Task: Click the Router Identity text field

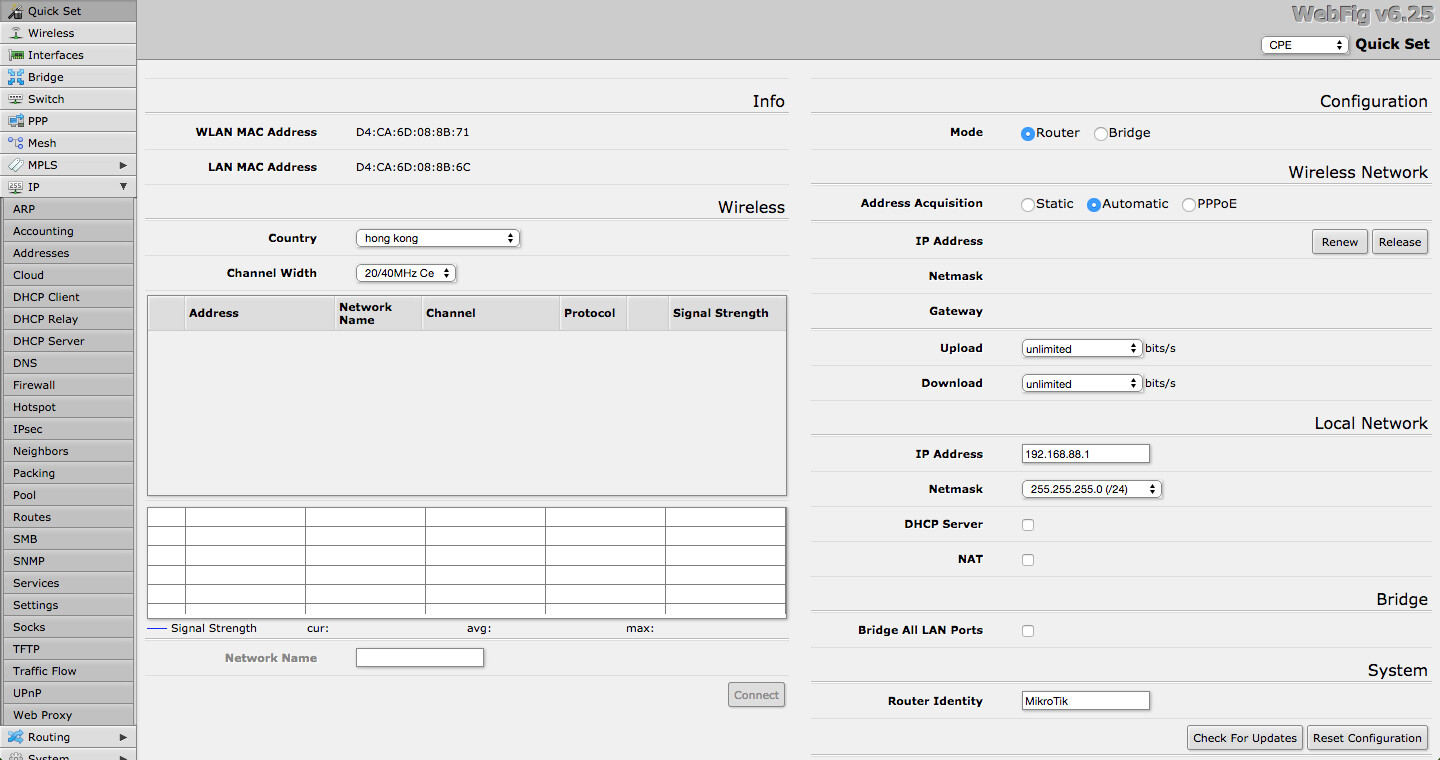Action: click(1085, 701)
